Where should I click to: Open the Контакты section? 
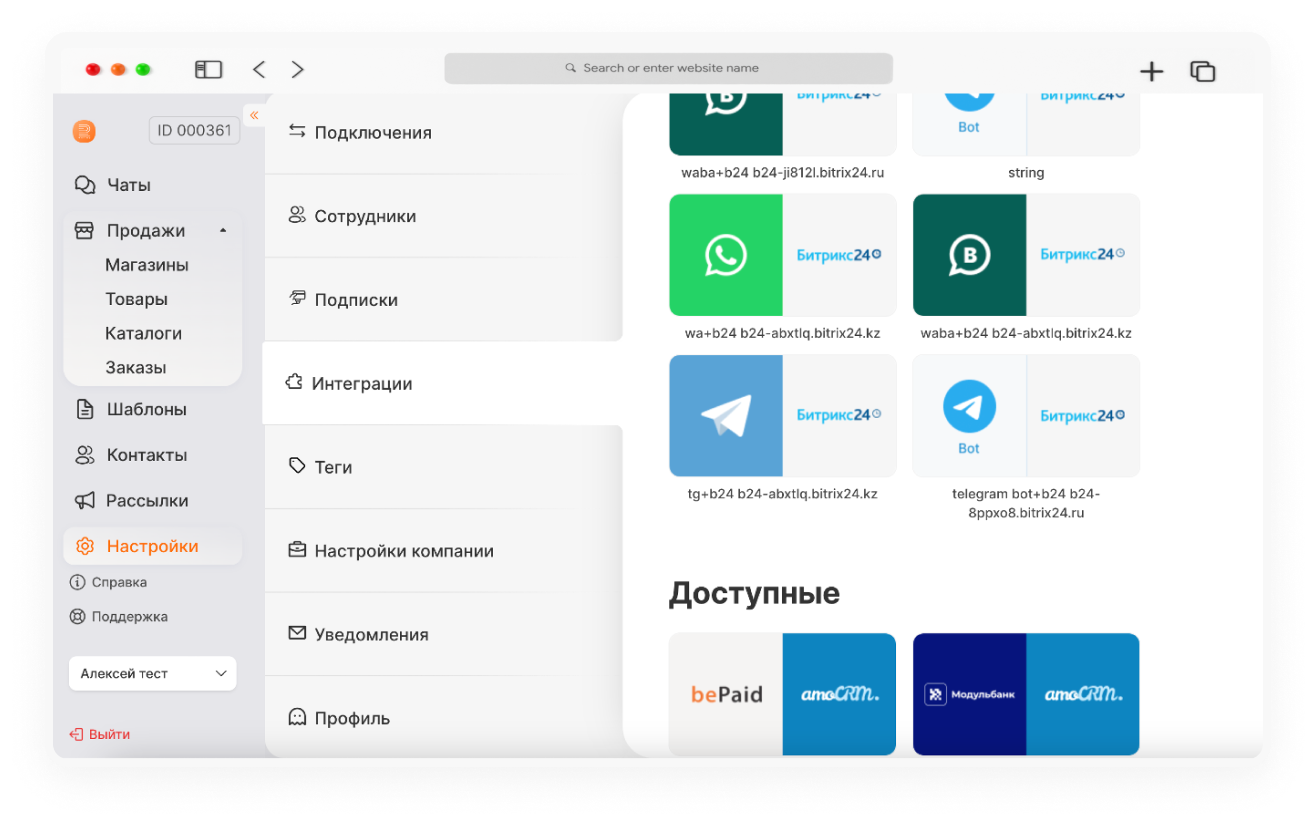146,455
